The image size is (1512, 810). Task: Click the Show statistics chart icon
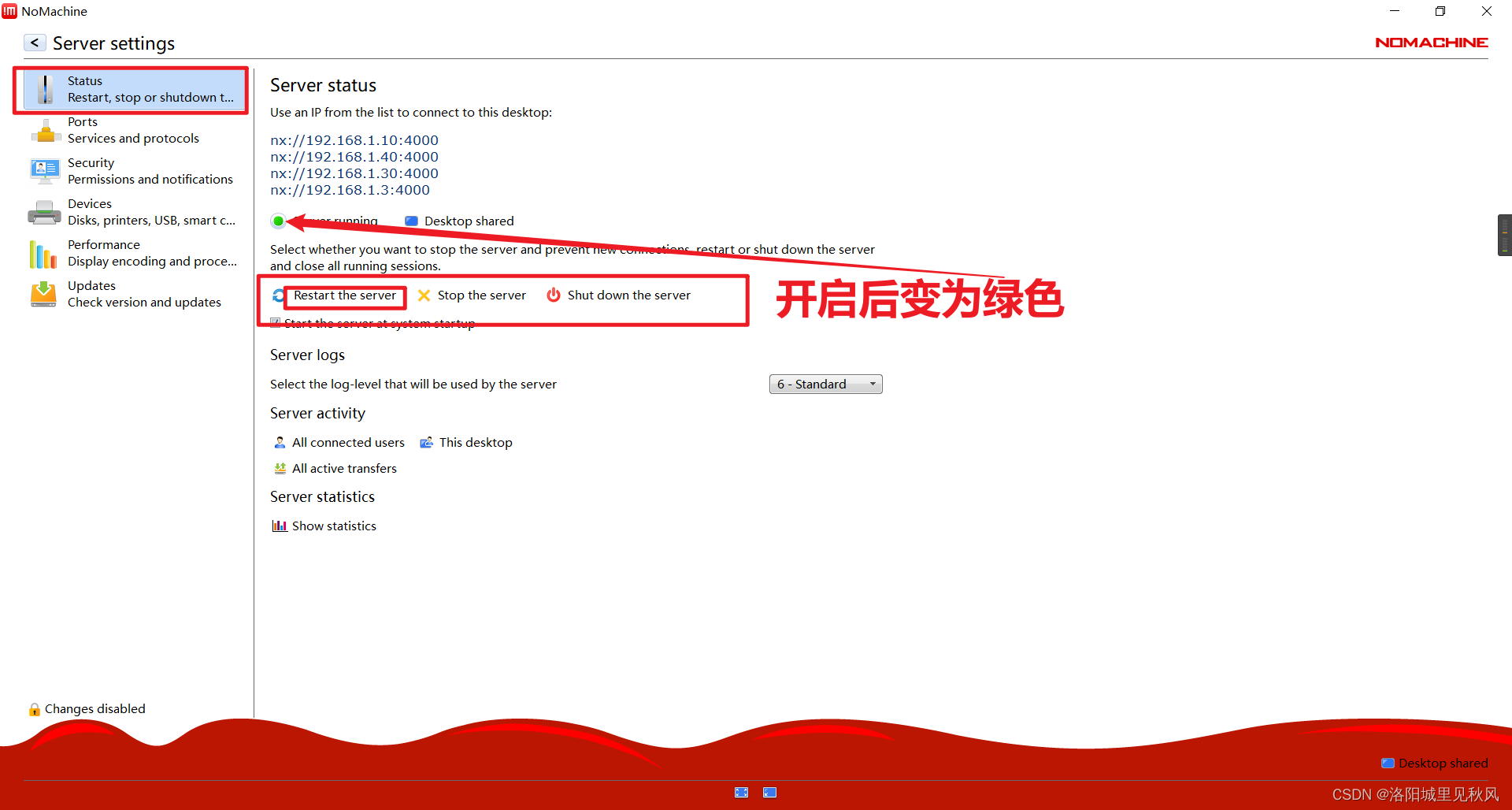(x=280, y=526)
